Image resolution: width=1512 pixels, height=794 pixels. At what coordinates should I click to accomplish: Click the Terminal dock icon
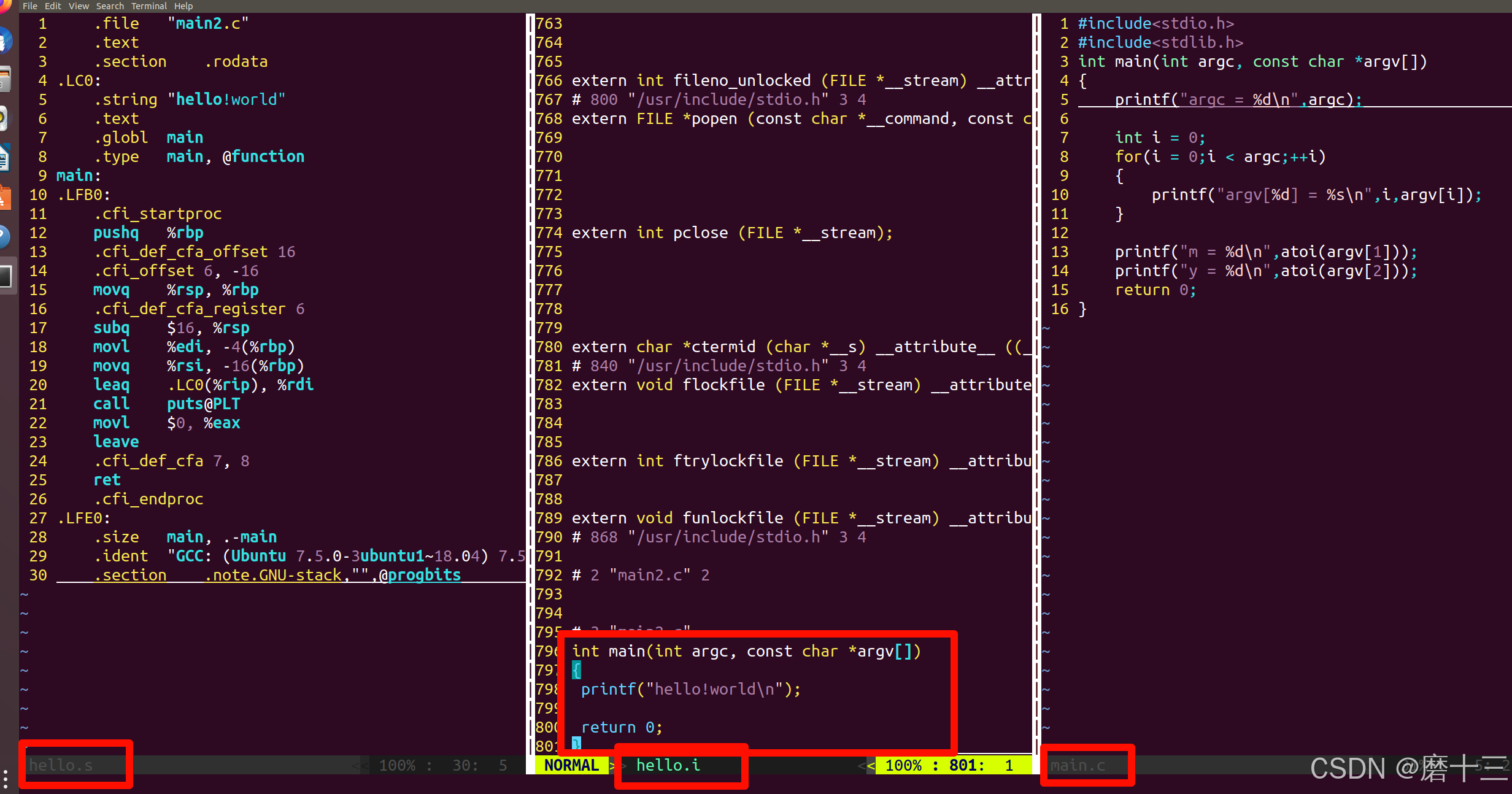tap(5, 276)
